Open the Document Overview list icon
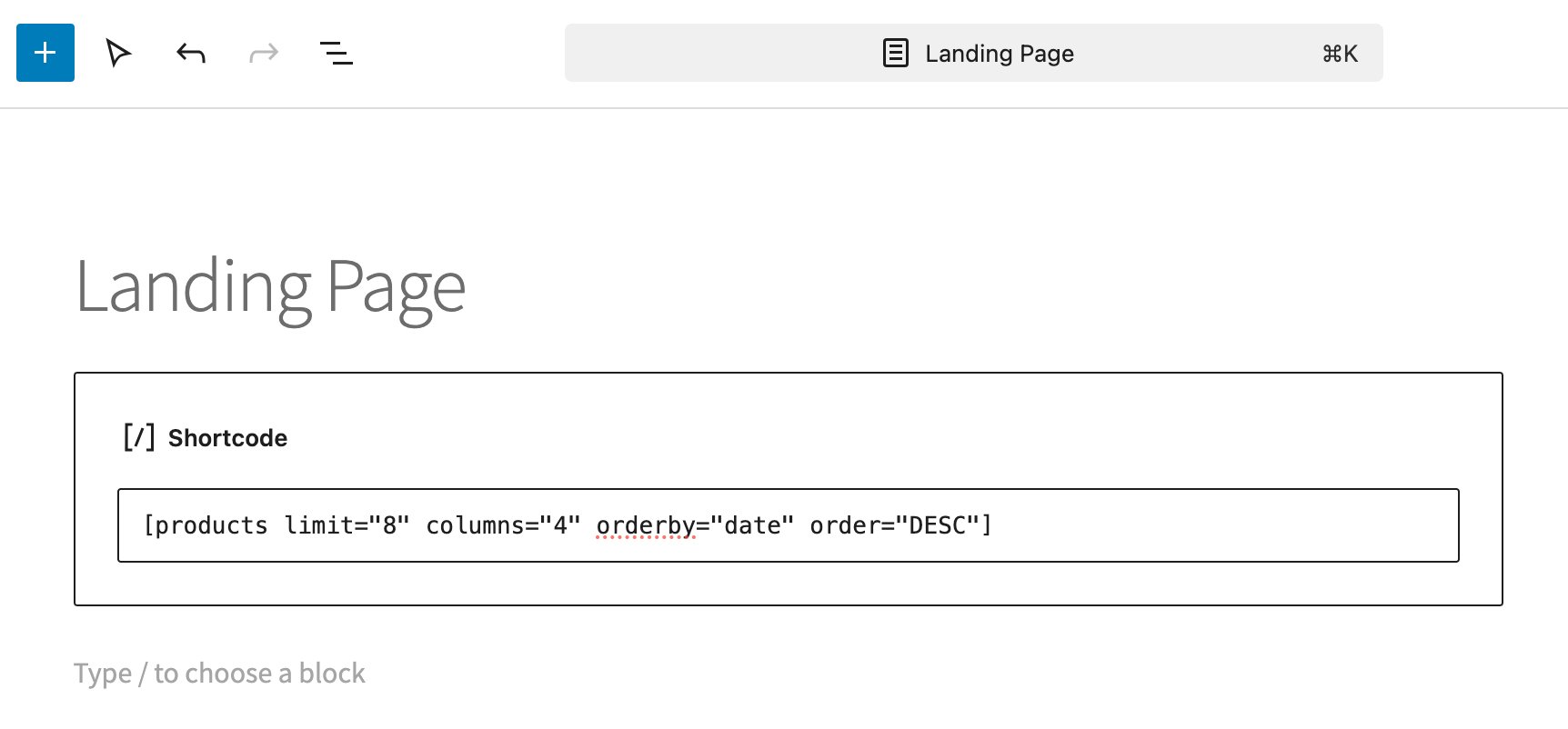 (x=336, y=53)
